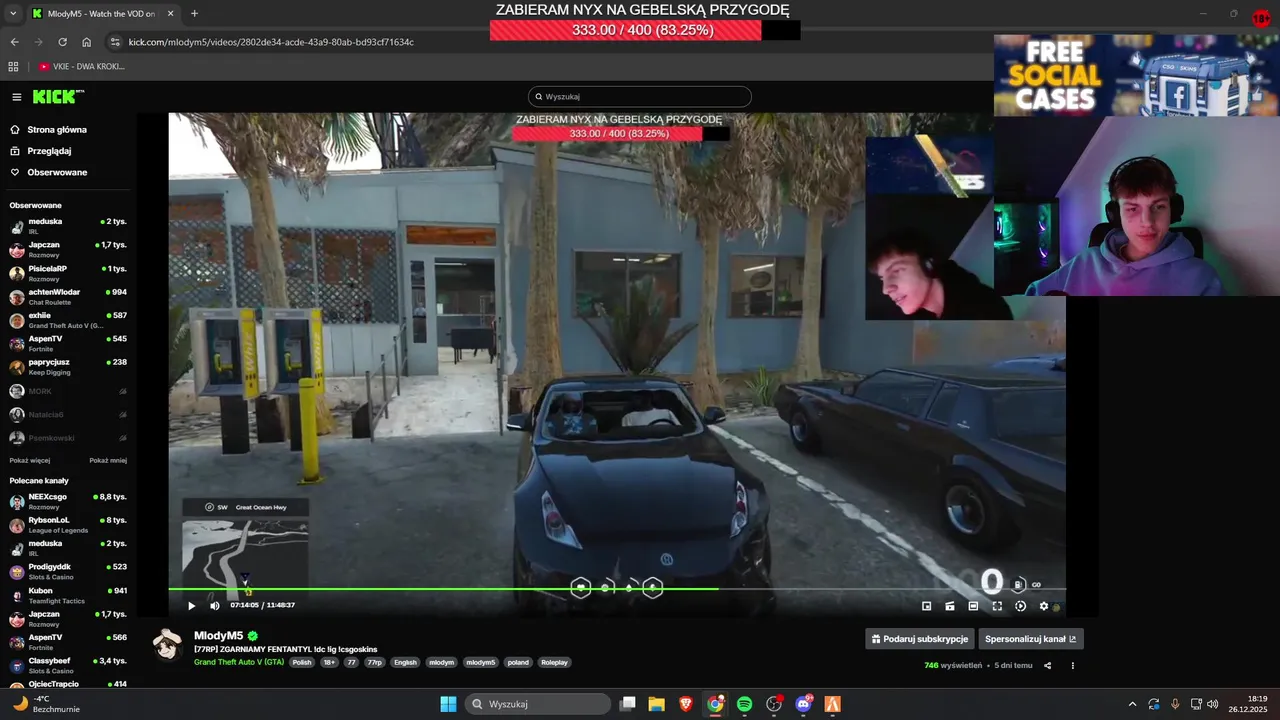Select the English tag
1280x720 pixels.
point(405,662)
